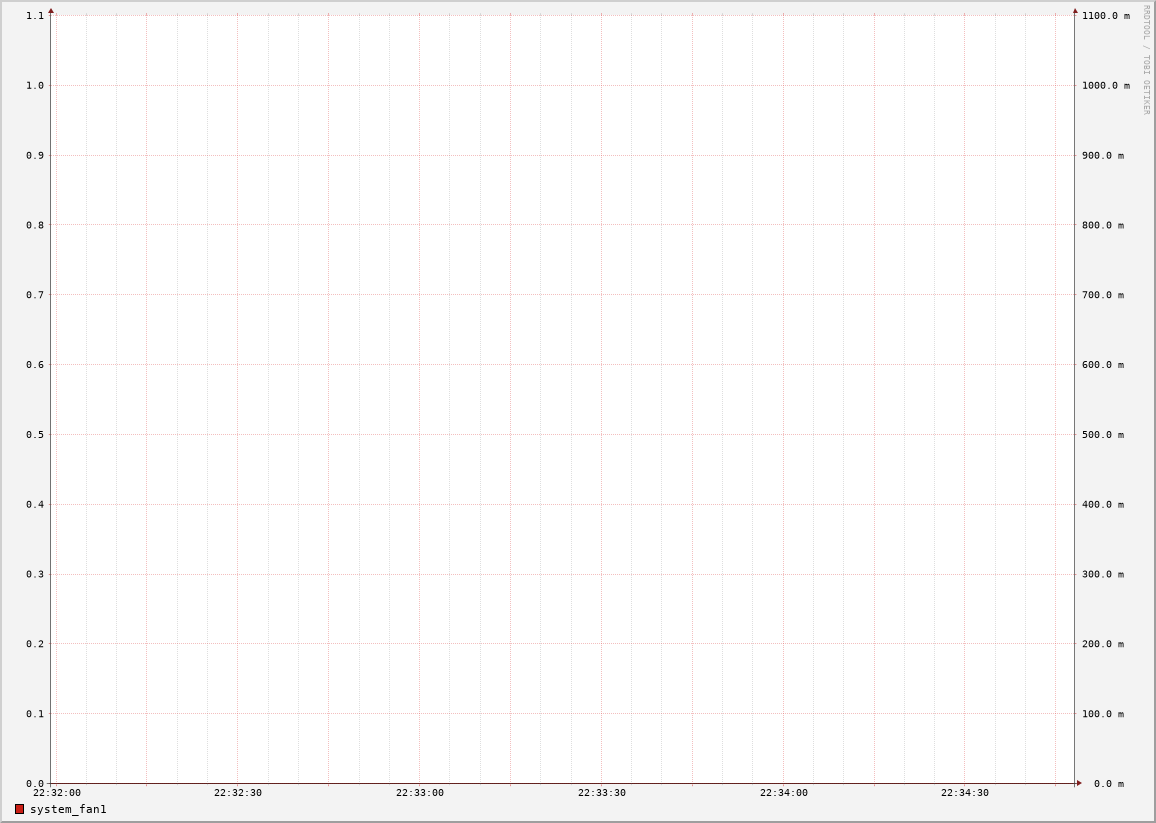Click the RRDTOOL / TOBI OETIKER watermark
Image resolution: width=1156 pixels, height=823 pixels.
pyautogui.click(x=1147, y=60)
